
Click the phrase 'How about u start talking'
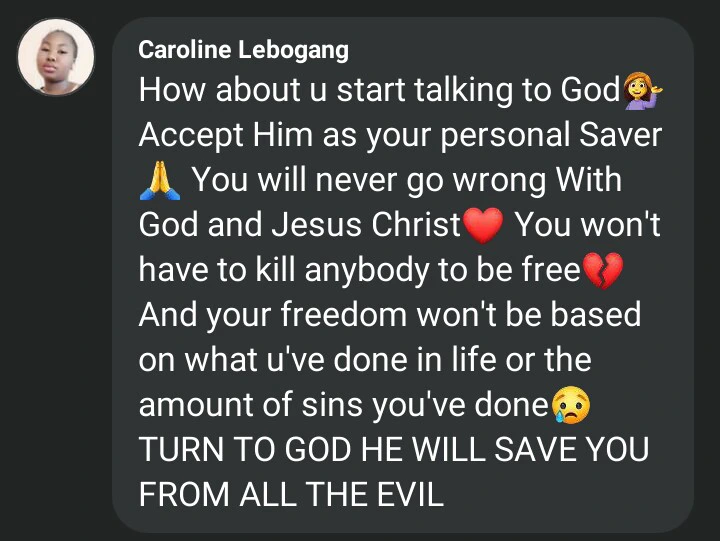[x=326, y=90]
